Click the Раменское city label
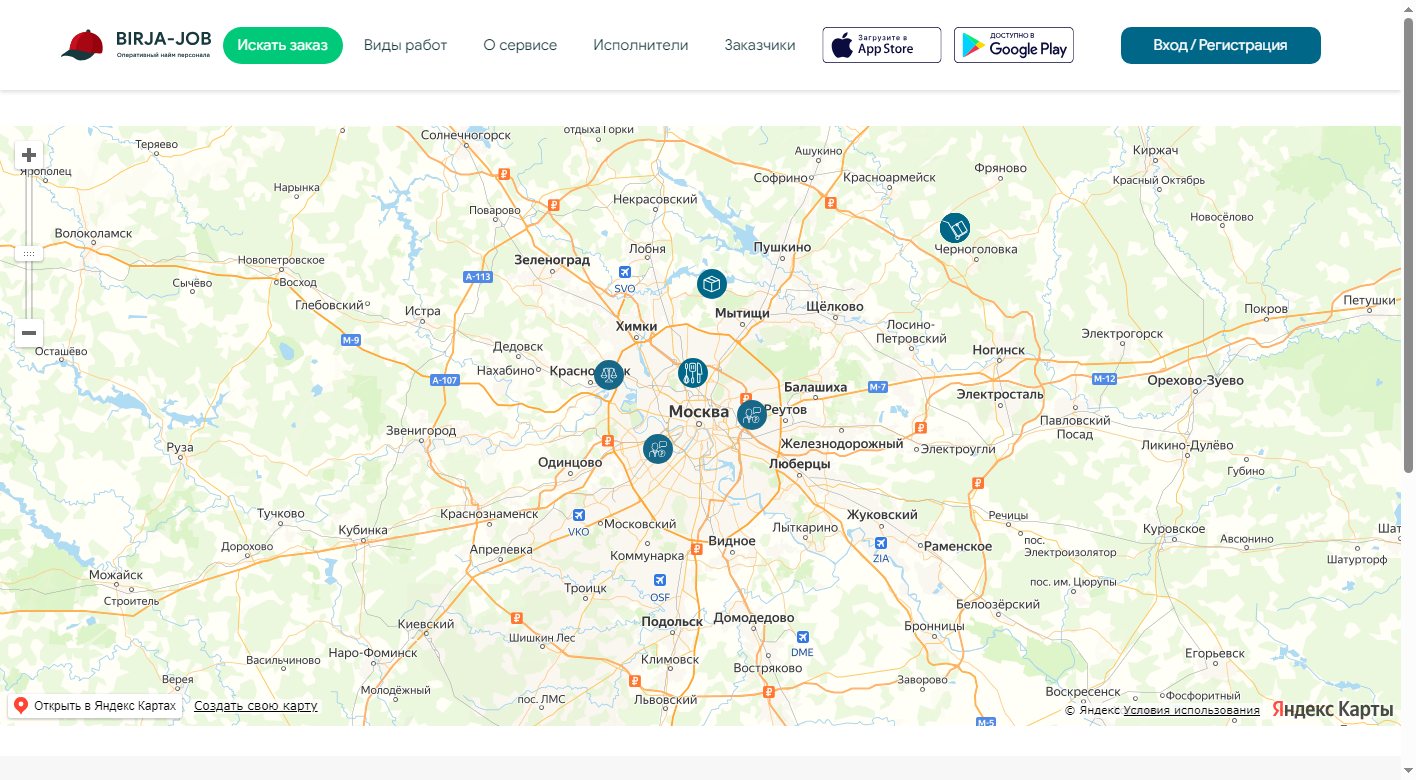This screenshot has height=780, width=1416. [958, 546]
